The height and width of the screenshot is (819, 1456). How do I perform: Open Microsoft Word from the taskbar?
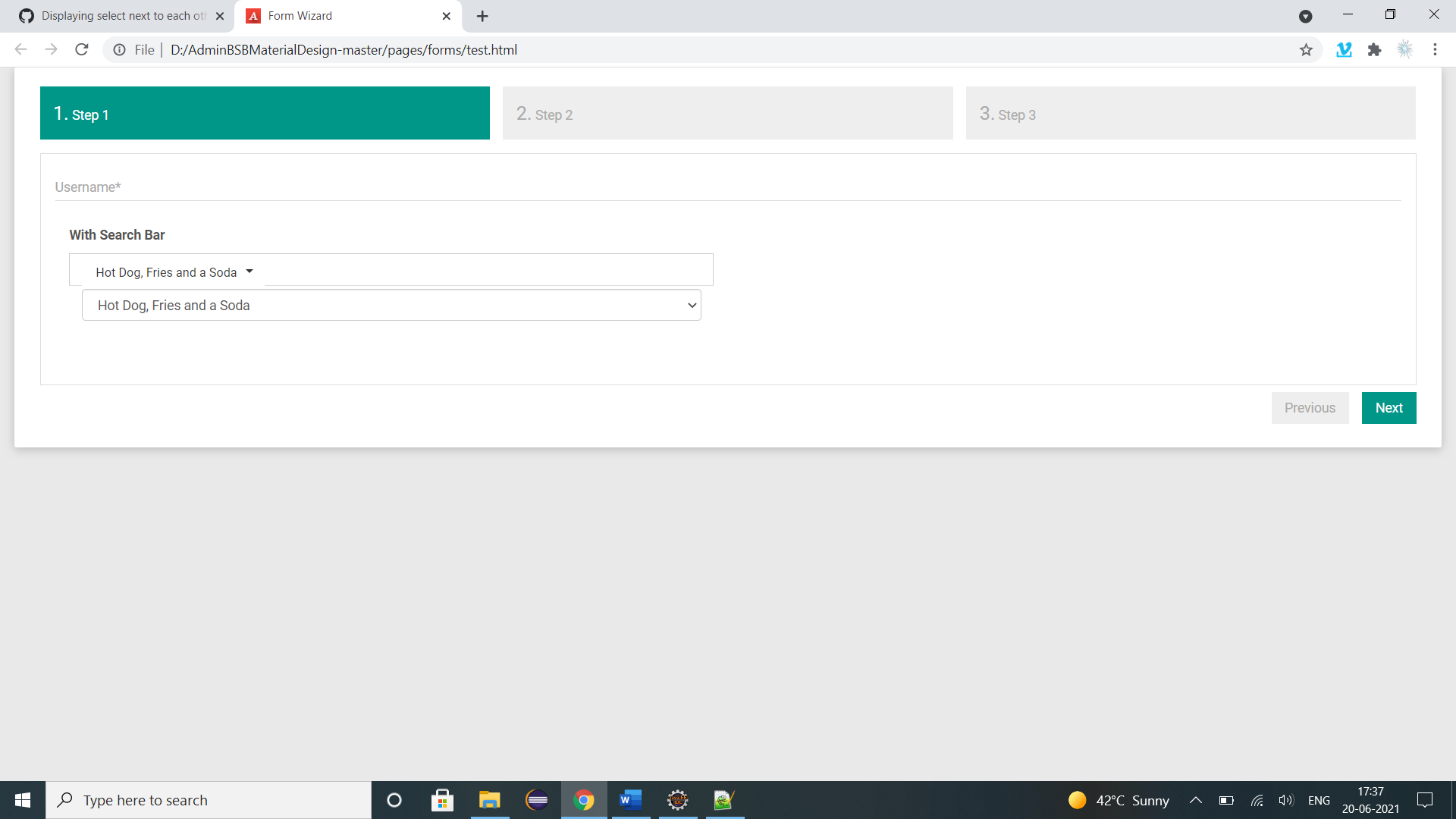631,800
